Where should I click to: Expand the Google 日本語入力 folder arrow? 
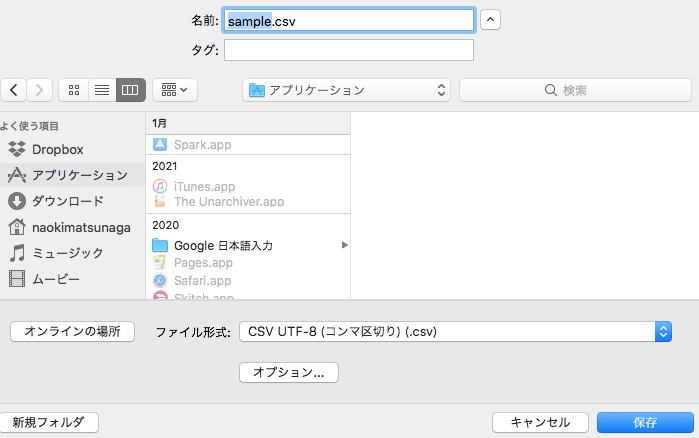[x=344, y=245]
